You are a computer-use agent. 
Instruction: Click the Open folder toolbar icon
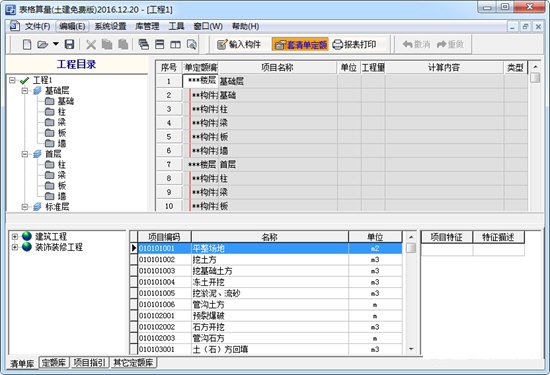coord(42,45)
